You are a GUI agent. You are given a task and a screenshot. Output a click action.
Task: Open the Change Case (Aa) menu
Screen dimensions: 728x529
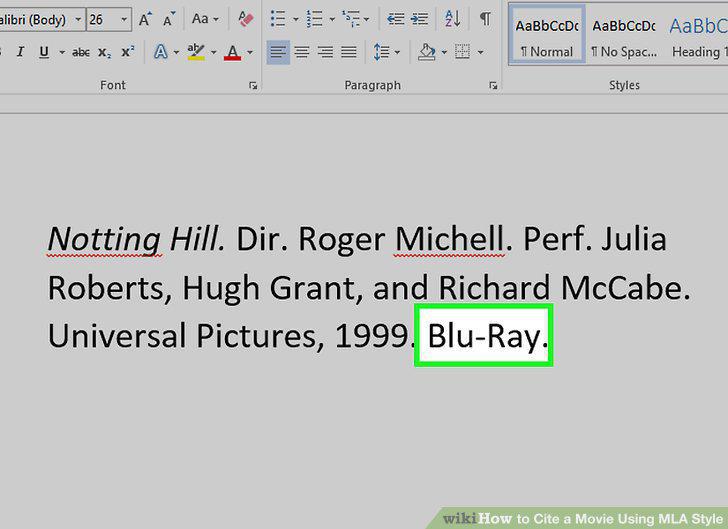click(205, 19)
